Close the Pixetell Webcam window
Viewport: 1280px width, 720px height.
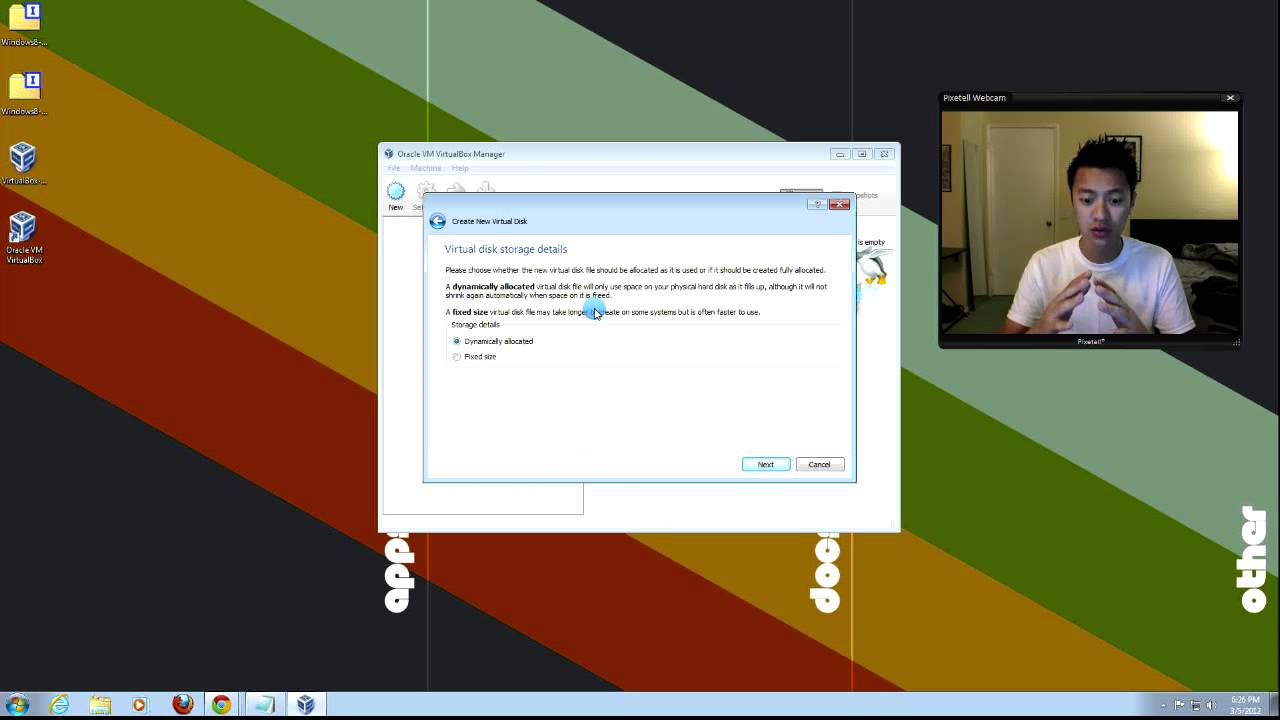click(x=1230, y=98)
